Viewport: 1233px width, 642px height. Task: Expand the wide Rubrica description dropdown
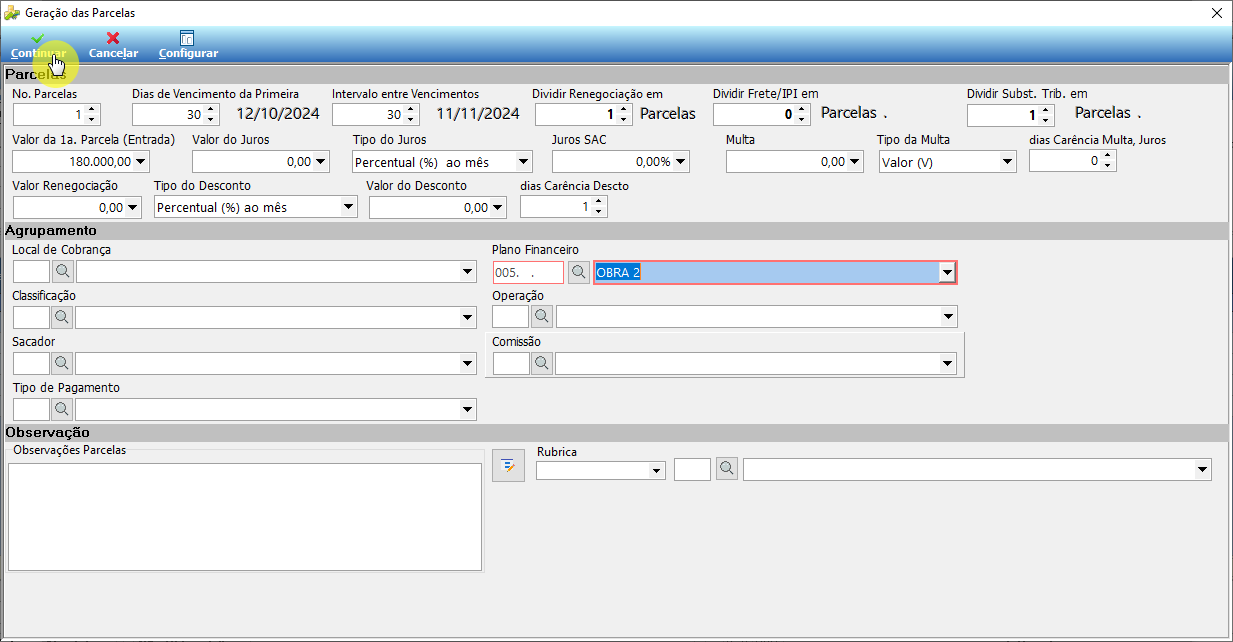1202,469
